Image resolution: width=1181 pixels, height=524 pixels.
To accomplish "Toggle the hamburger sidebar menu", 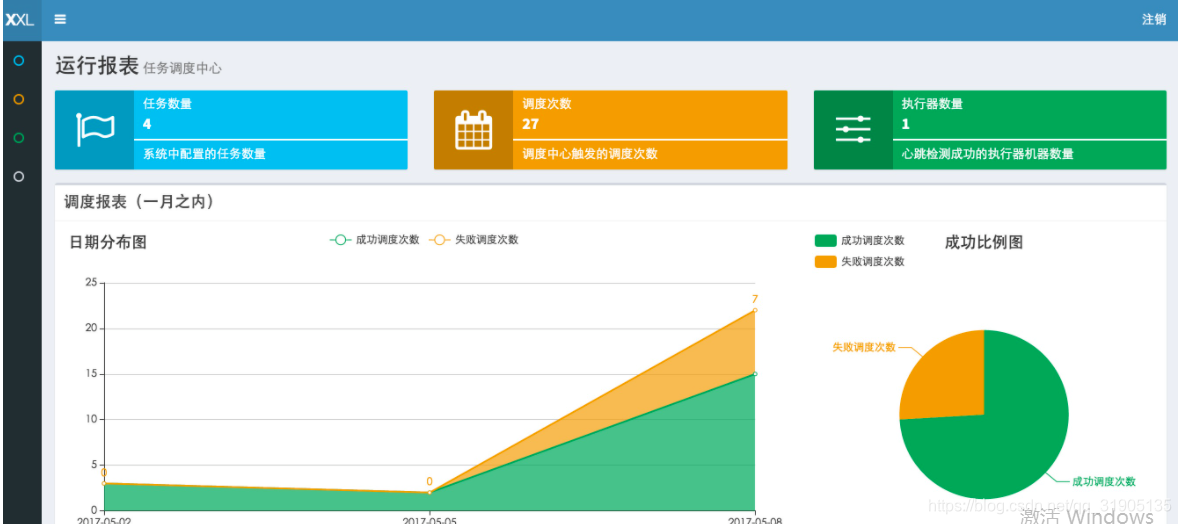I will (x=60, y=20).
